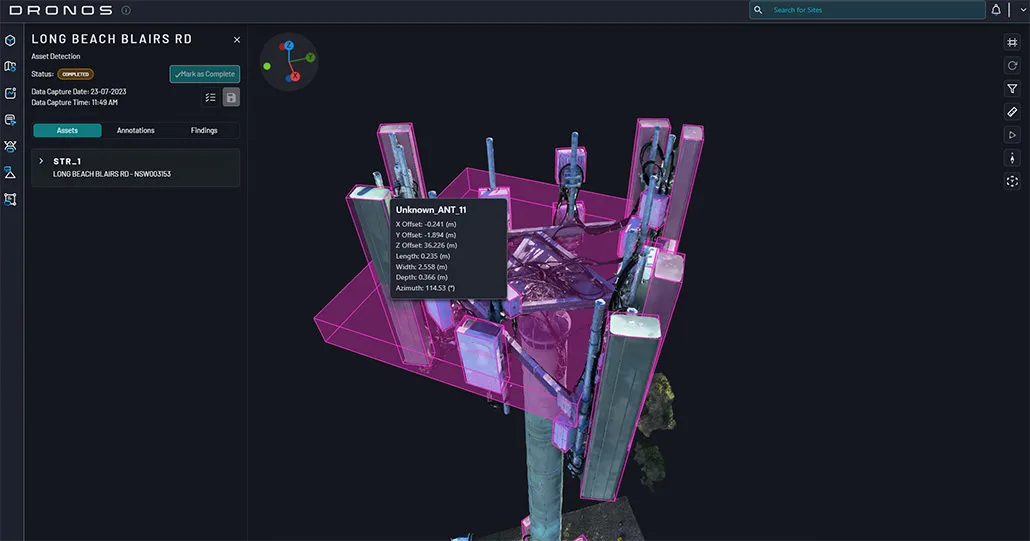Click the save disk icon button

click(x=231, y=97)
